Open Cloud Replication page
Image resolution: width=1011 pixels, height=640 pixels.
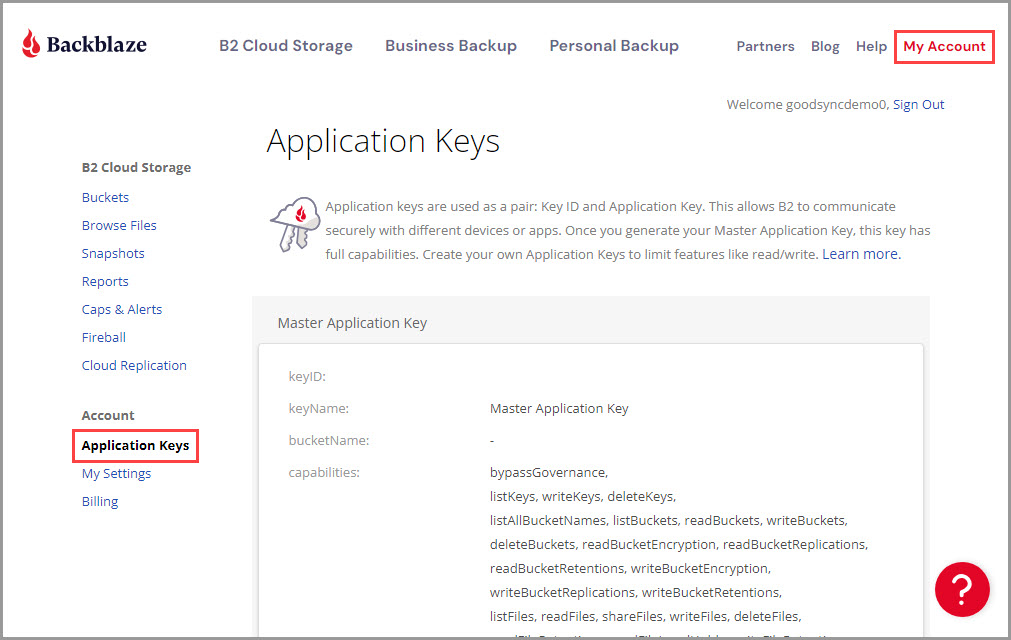click(134, 365)
